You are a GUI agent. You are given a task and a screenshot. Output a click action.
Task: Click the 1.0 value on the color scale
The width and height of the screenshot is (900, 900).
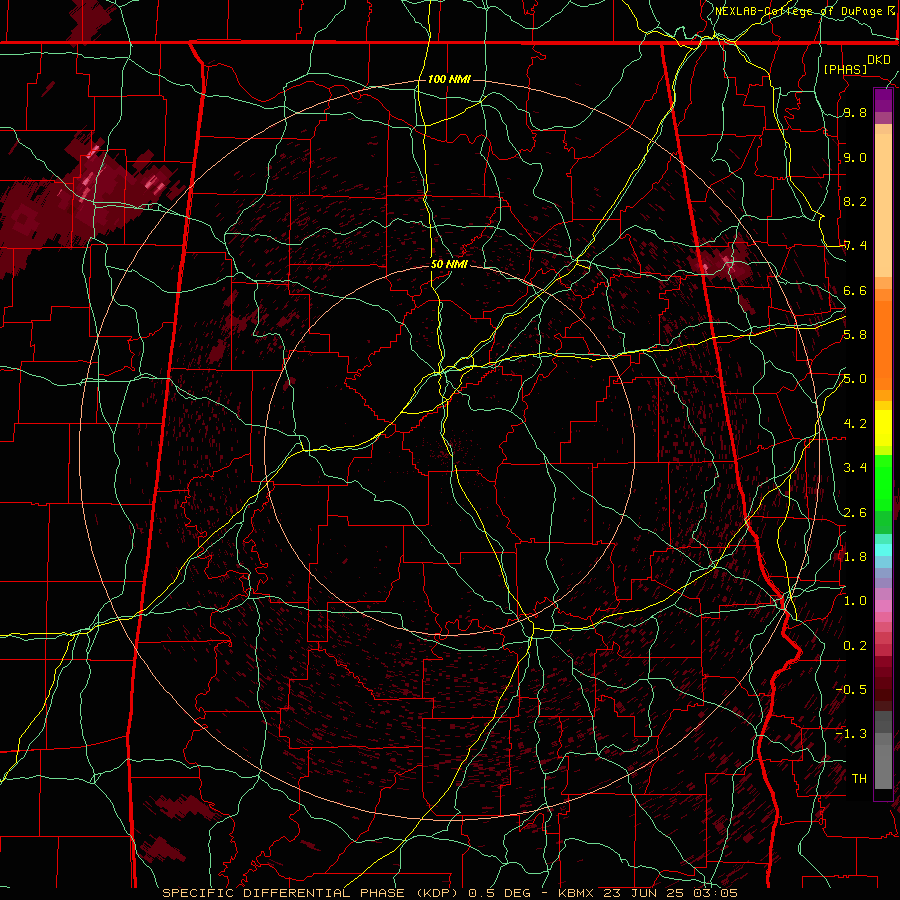(854, 601)
